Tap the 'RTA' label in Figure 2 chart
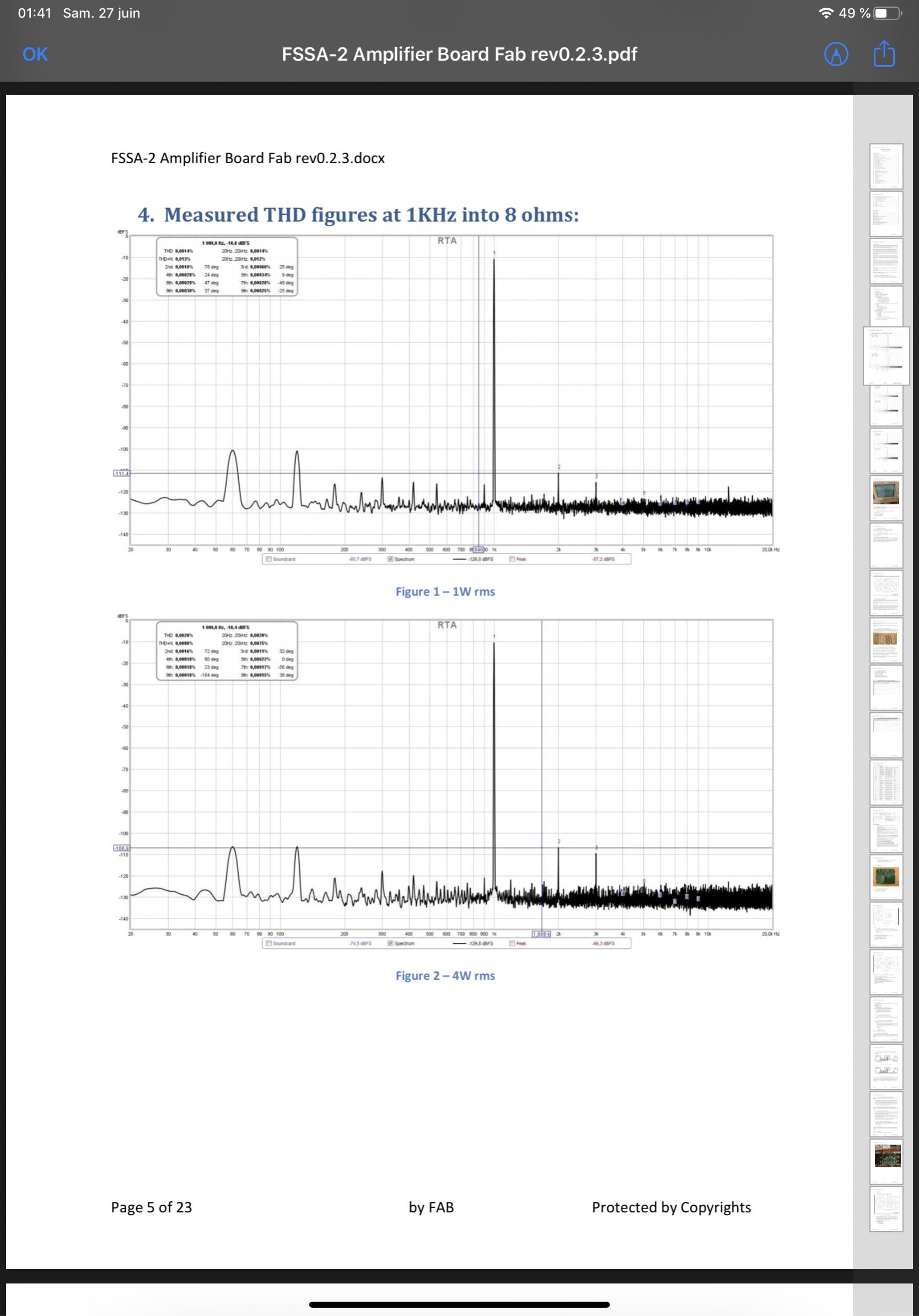The image size is (919, 1316). tap(447, 625)
